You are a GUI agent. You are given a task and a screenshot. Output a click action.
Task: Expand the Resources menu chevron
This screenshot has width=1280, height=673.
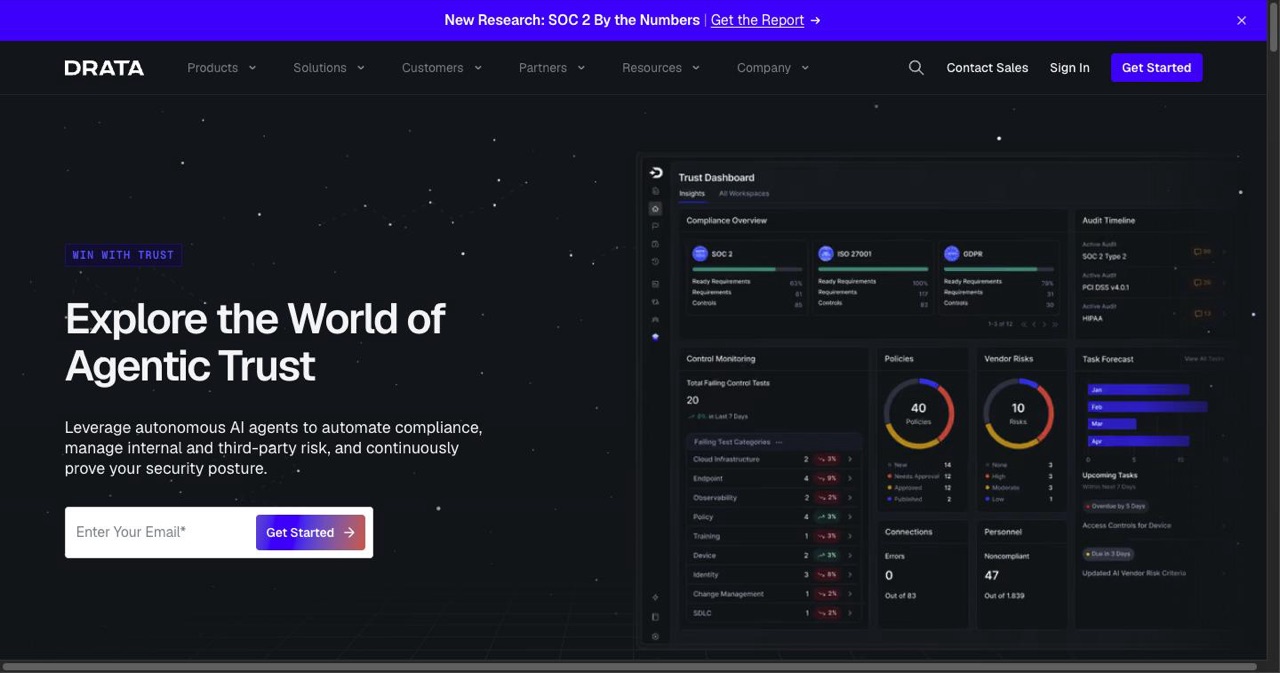point(696,68)
